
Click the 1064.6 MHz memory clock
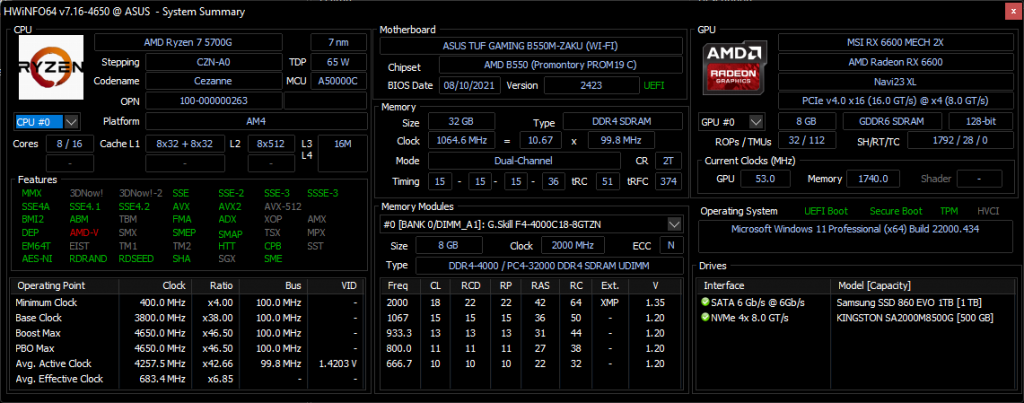(461, 141)
